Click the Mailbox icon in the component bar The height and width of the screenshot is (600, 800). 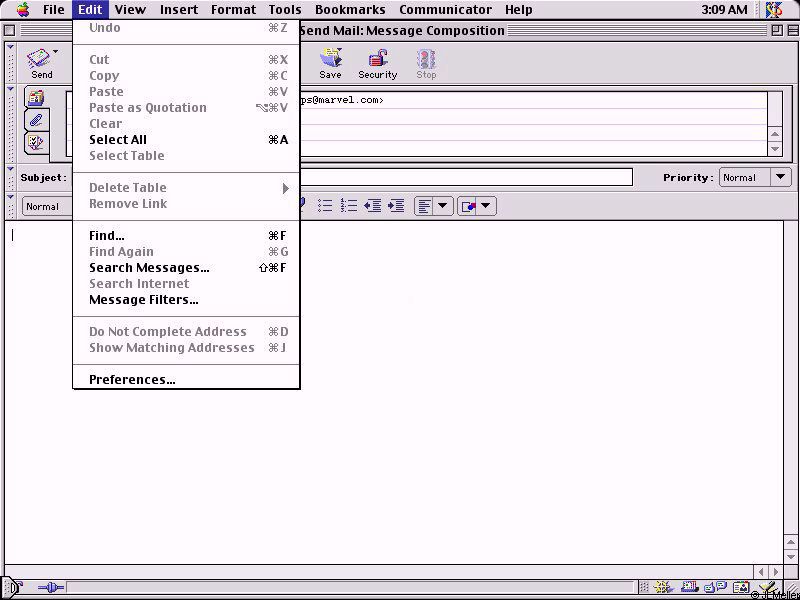[x=689, y=587]
